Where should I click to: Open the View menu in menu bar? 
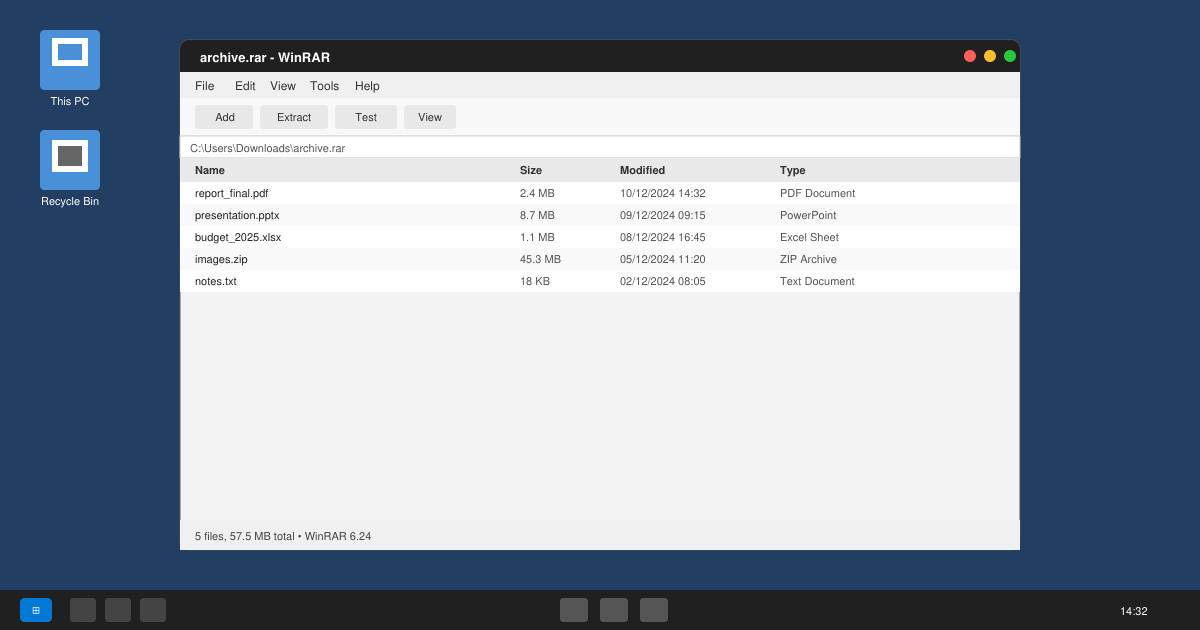283,86
